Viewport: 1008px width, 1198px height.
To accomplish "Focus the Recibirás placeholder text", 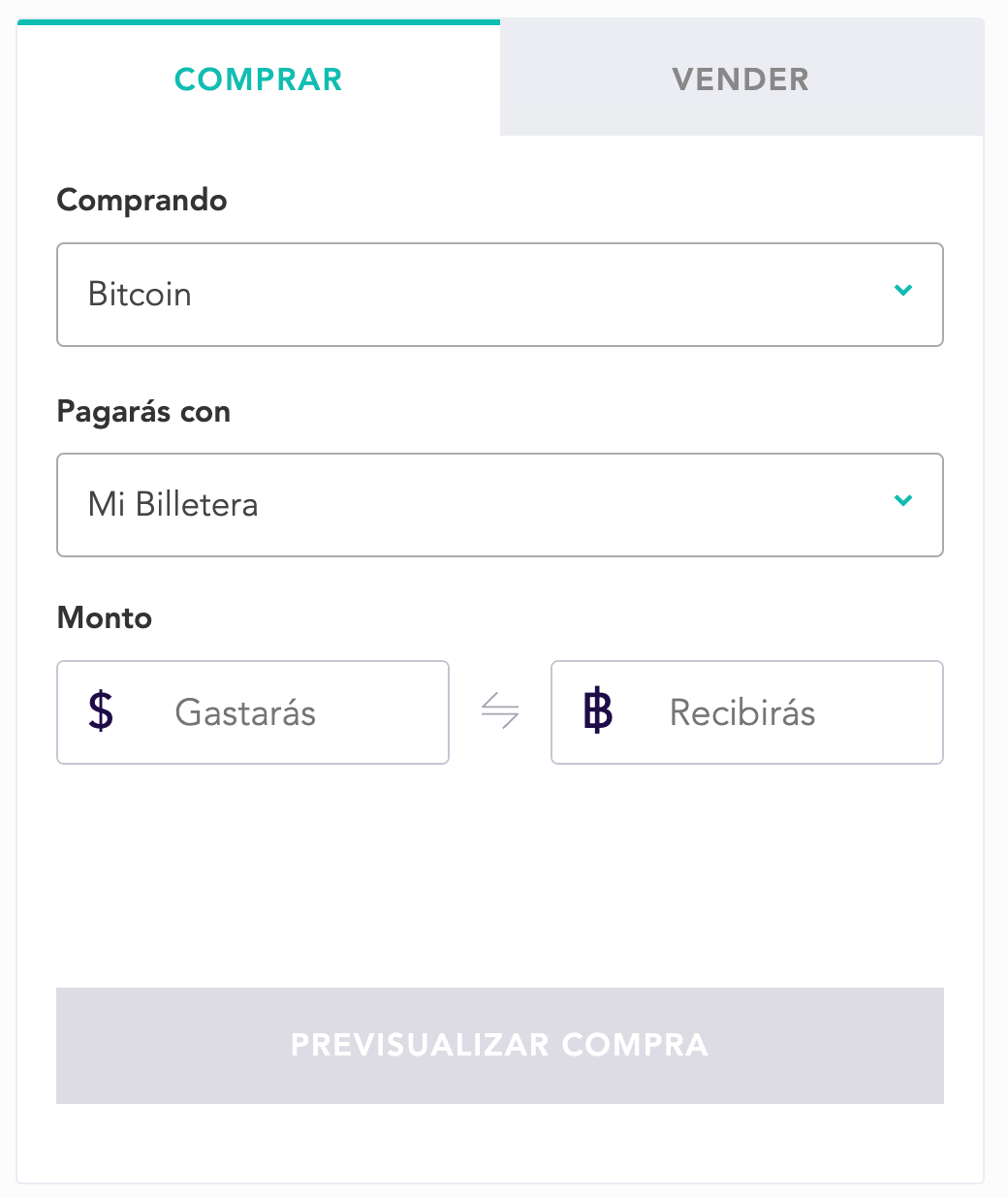I will 742,712.
